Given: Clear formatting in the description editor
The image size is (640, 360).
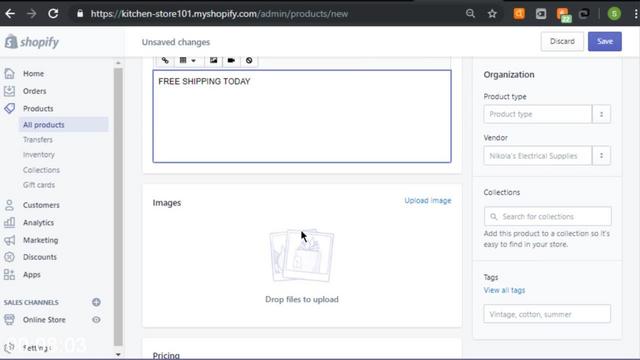Looking at the screenshot, I should coord(249,60).
